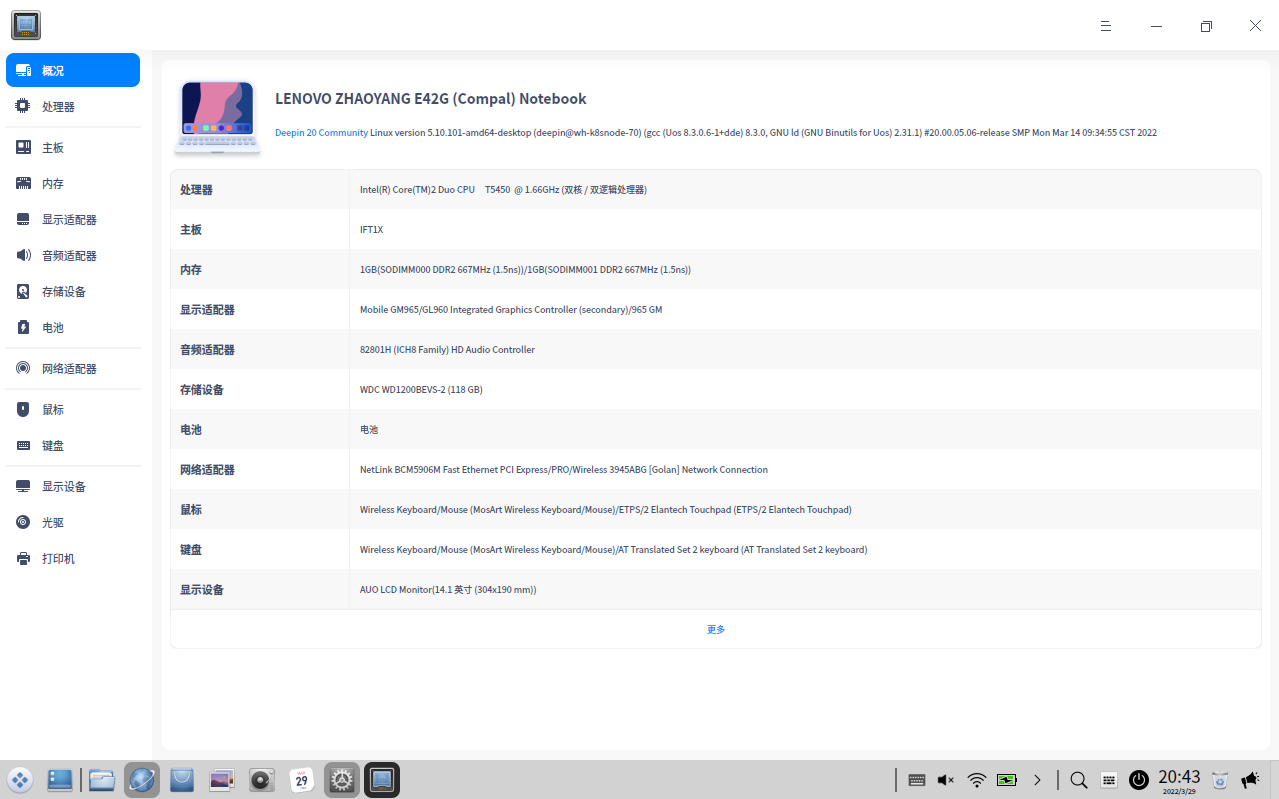Open the hamburger main menu in title bar
Screen dimensions: 1279x799
[x=1106, y=26]
